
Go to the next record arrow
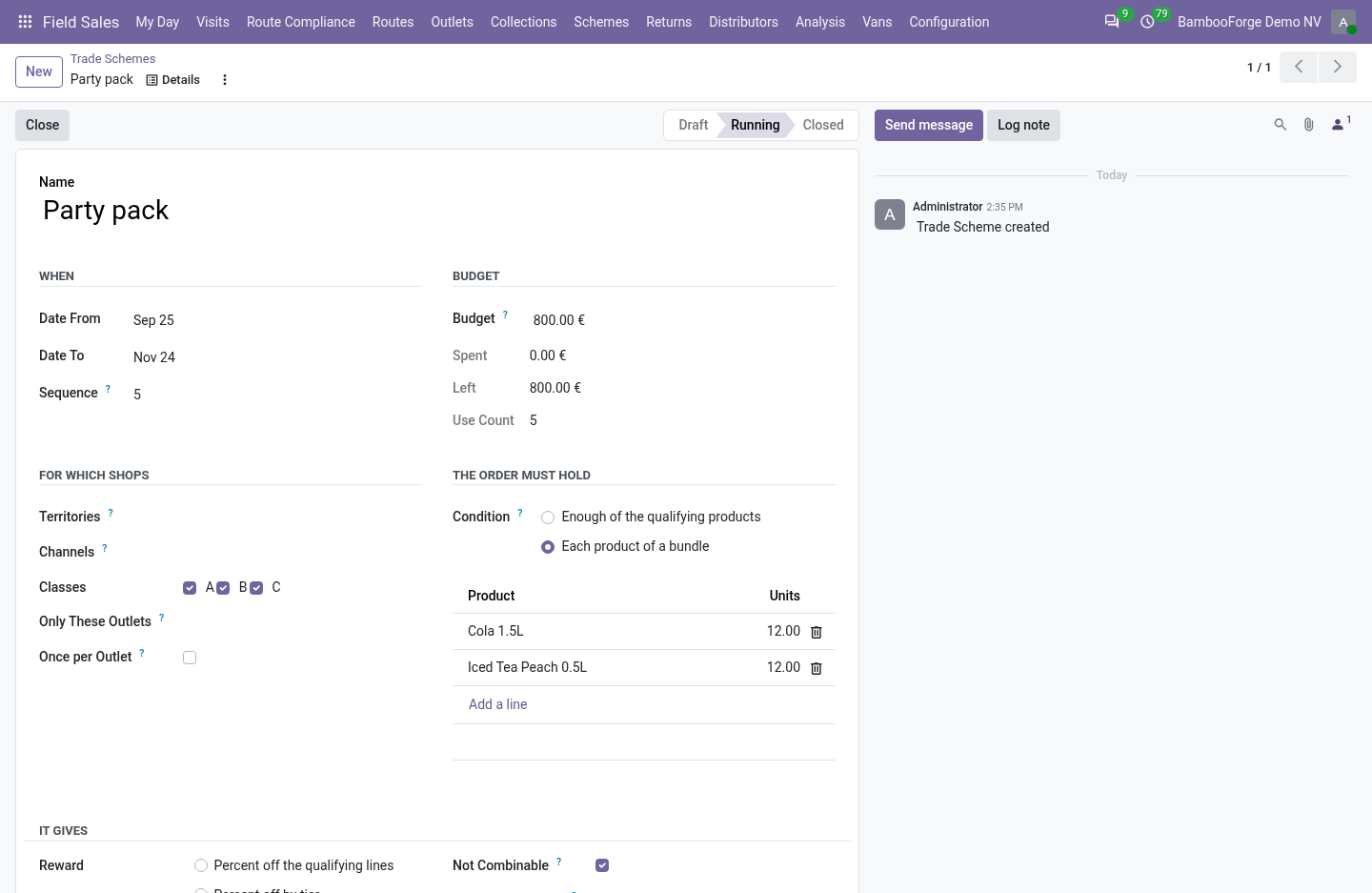(x=1338, y=67)
